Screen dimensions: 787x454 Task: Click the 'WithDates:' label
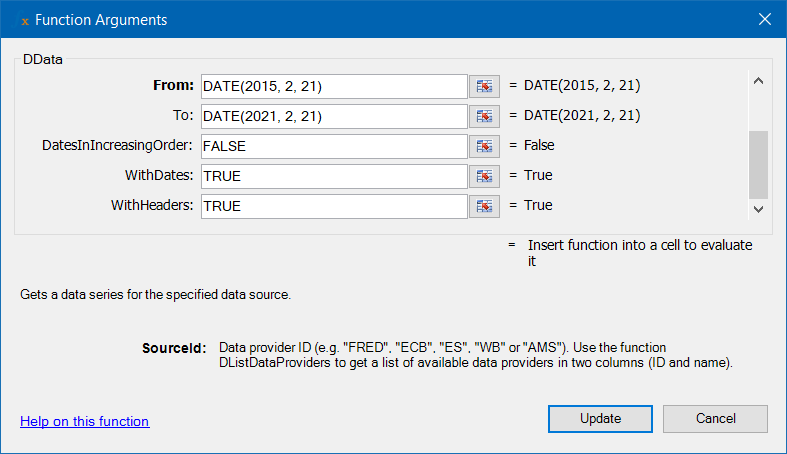(159, 175)
